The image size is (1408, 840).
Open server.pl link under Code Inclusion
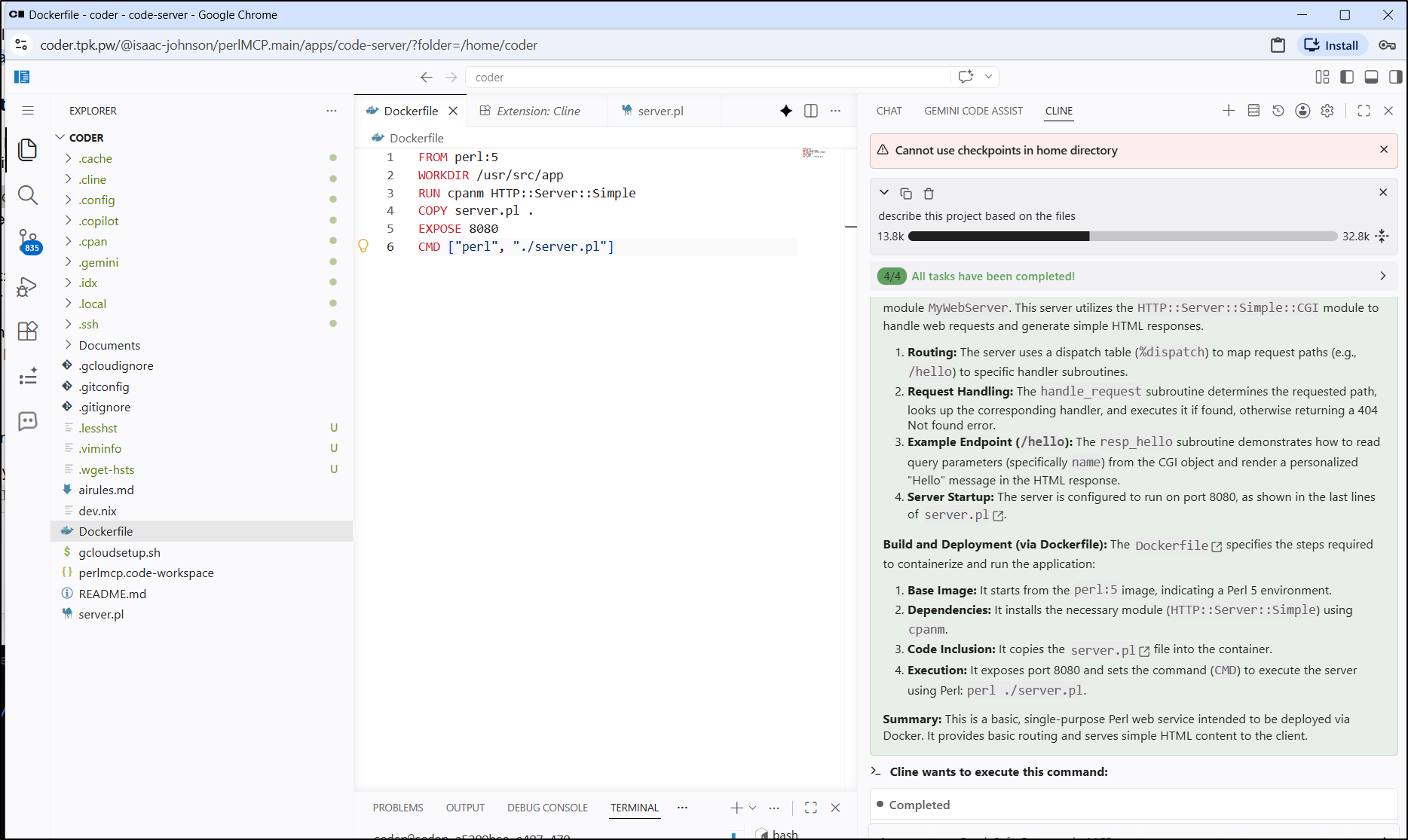pos(1110,650)
